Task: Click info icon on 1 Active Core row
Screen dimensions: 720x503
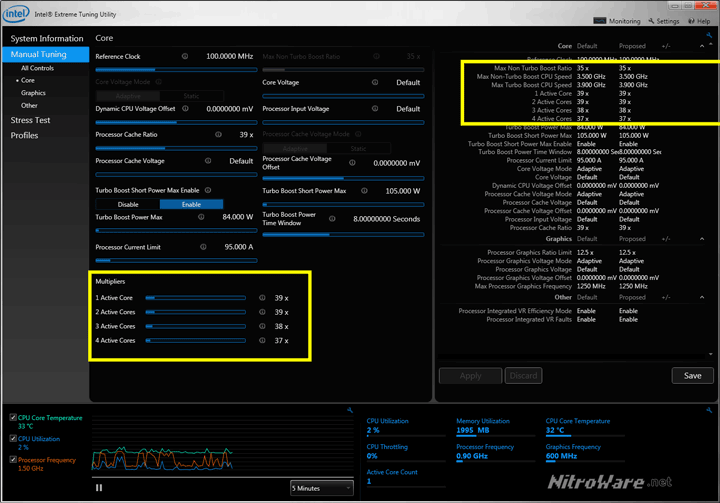Action: [x=262, y=298]
